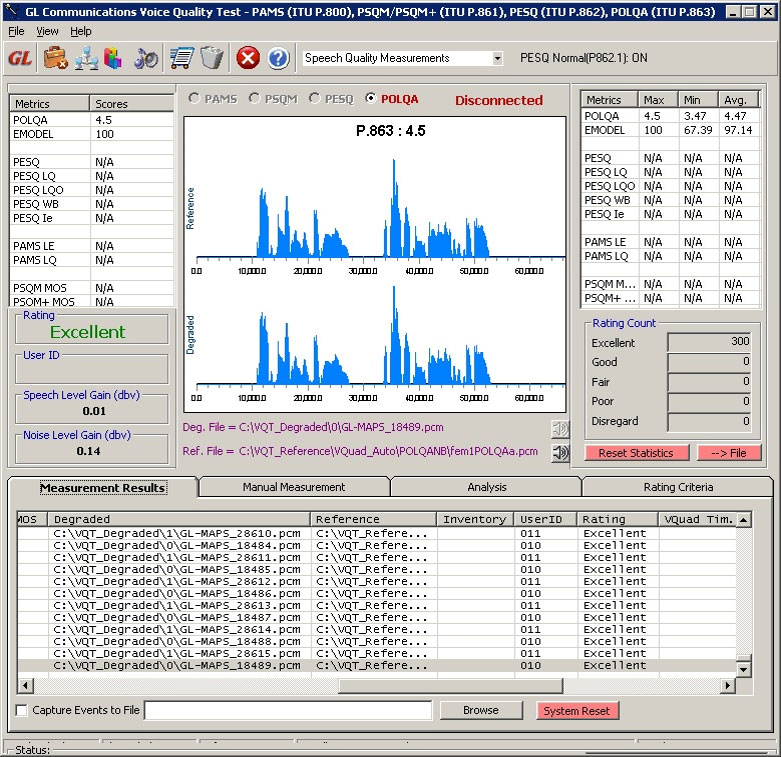The height and width of the screenshot is (757, 781).
Task: Click the System Reset button
Action: pos(577,711)
